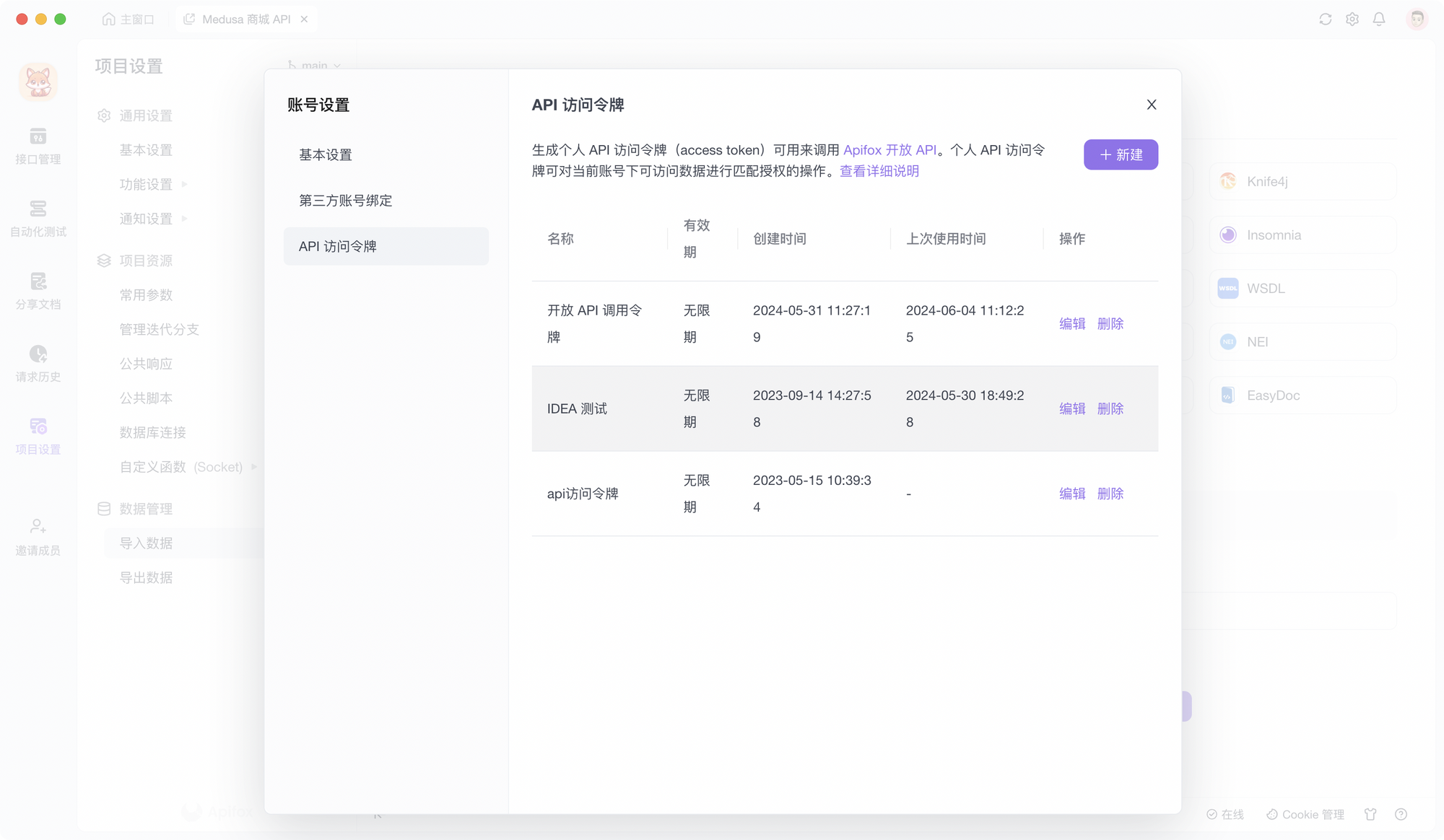
Task: Click user avatar in top right
Action: click(1417, 19)
